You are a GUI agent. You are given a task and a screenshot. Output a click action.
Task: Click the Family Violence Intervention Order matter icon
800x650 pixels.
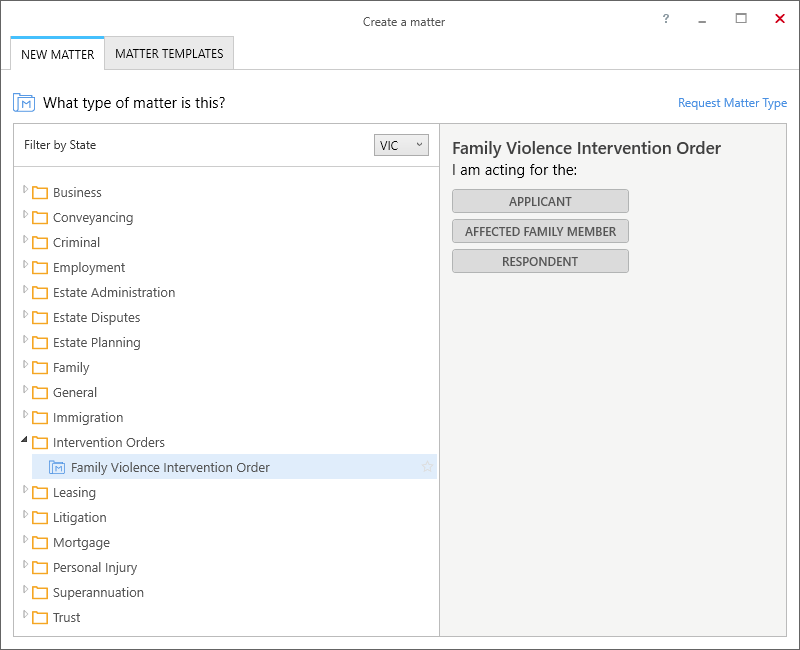[57, 467]
